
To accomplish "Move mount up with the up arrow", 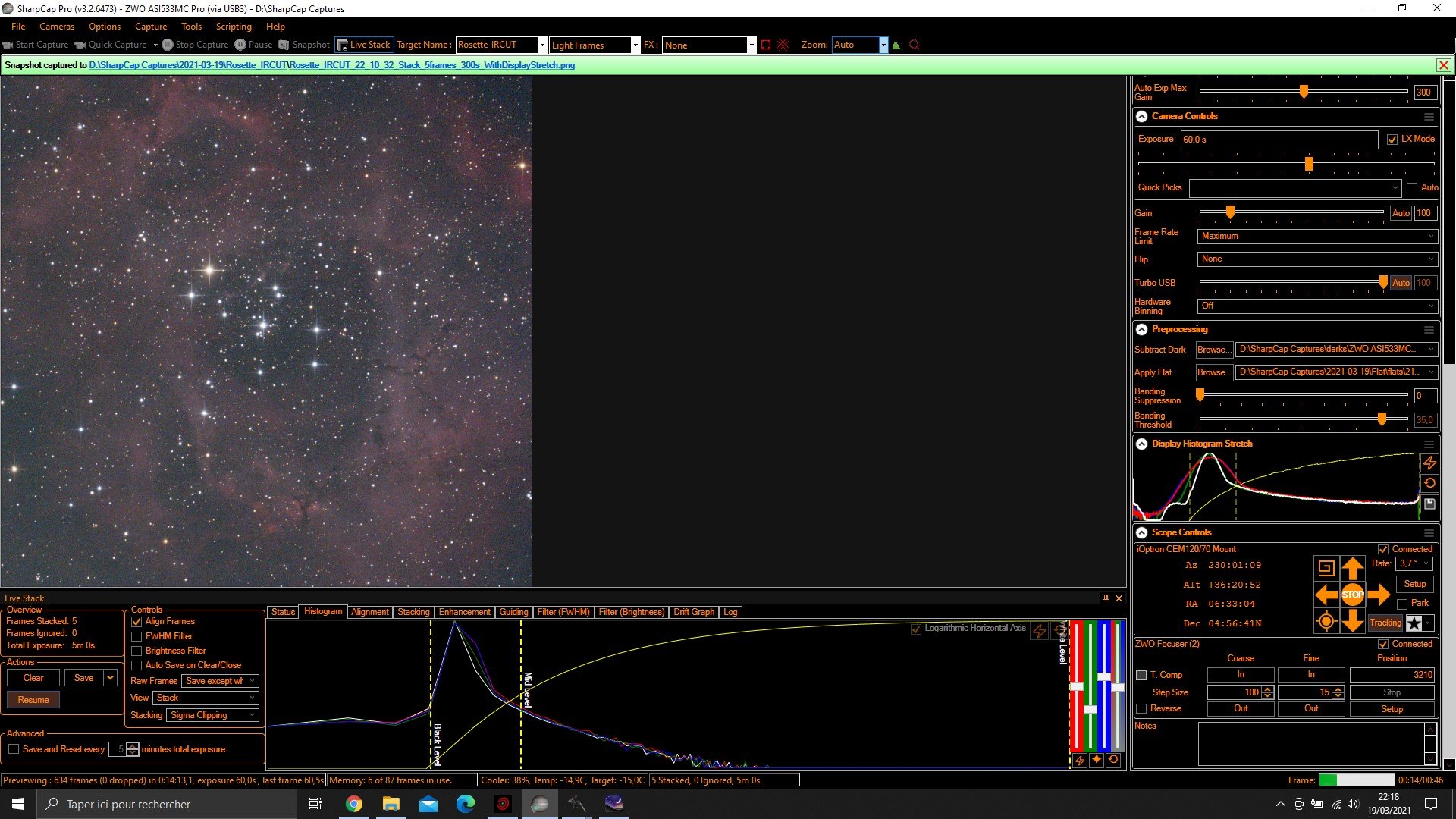I will (x=1353, y=567).
